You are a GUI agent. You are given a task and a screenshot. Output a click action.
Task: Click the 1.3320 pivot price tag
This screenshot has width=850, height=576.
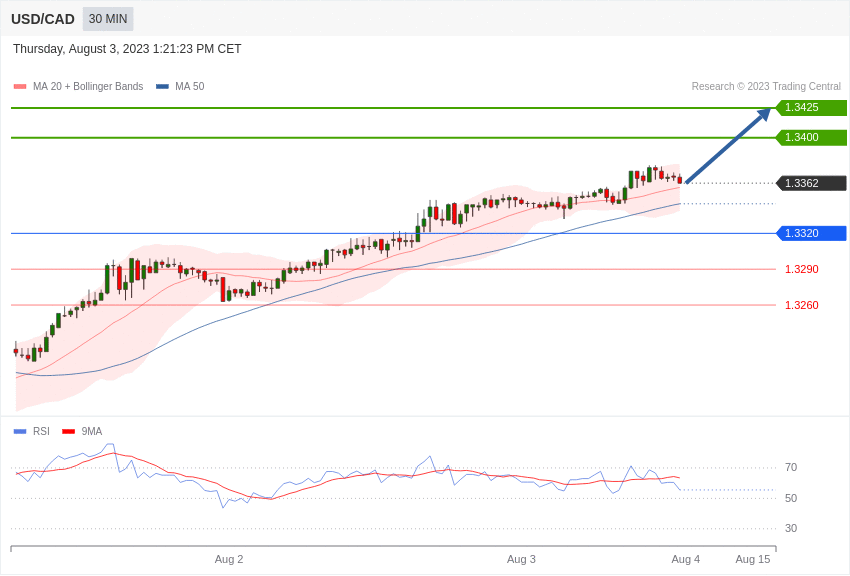(812, 234)
